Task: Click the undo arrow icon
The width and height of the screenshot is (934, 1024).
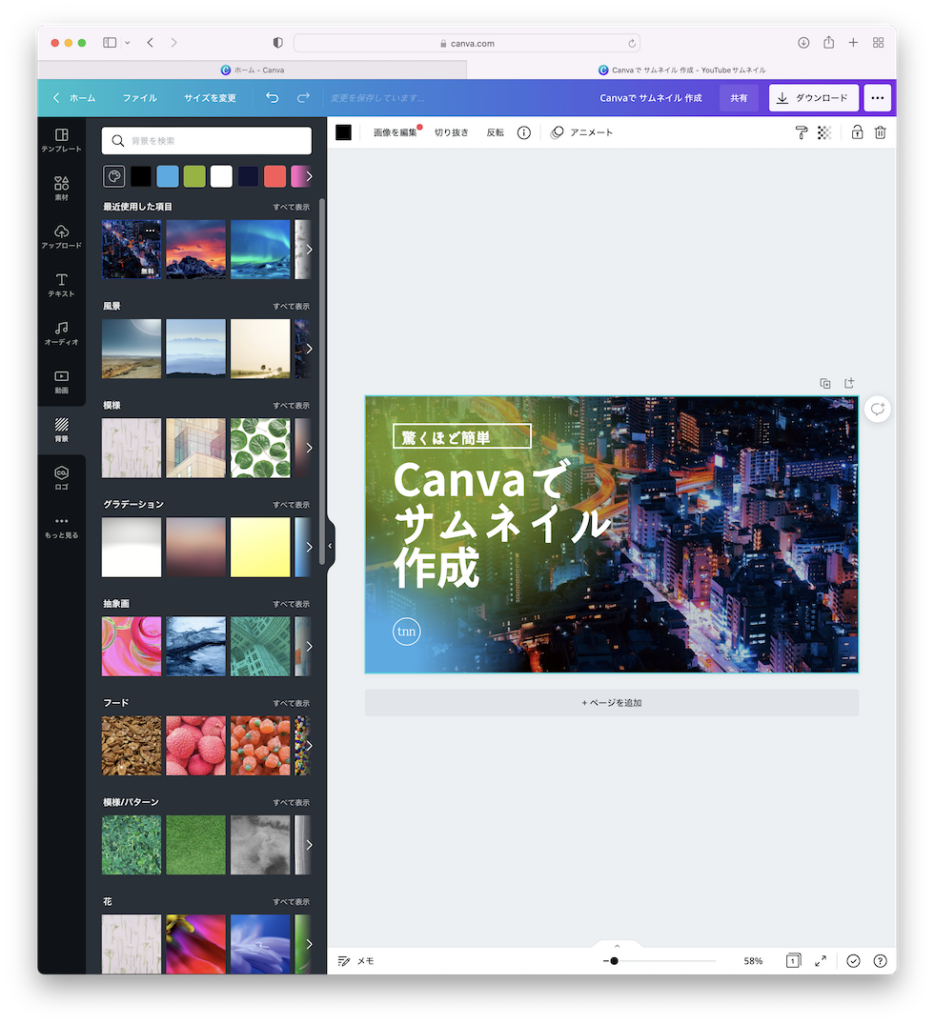Action: 272,98
